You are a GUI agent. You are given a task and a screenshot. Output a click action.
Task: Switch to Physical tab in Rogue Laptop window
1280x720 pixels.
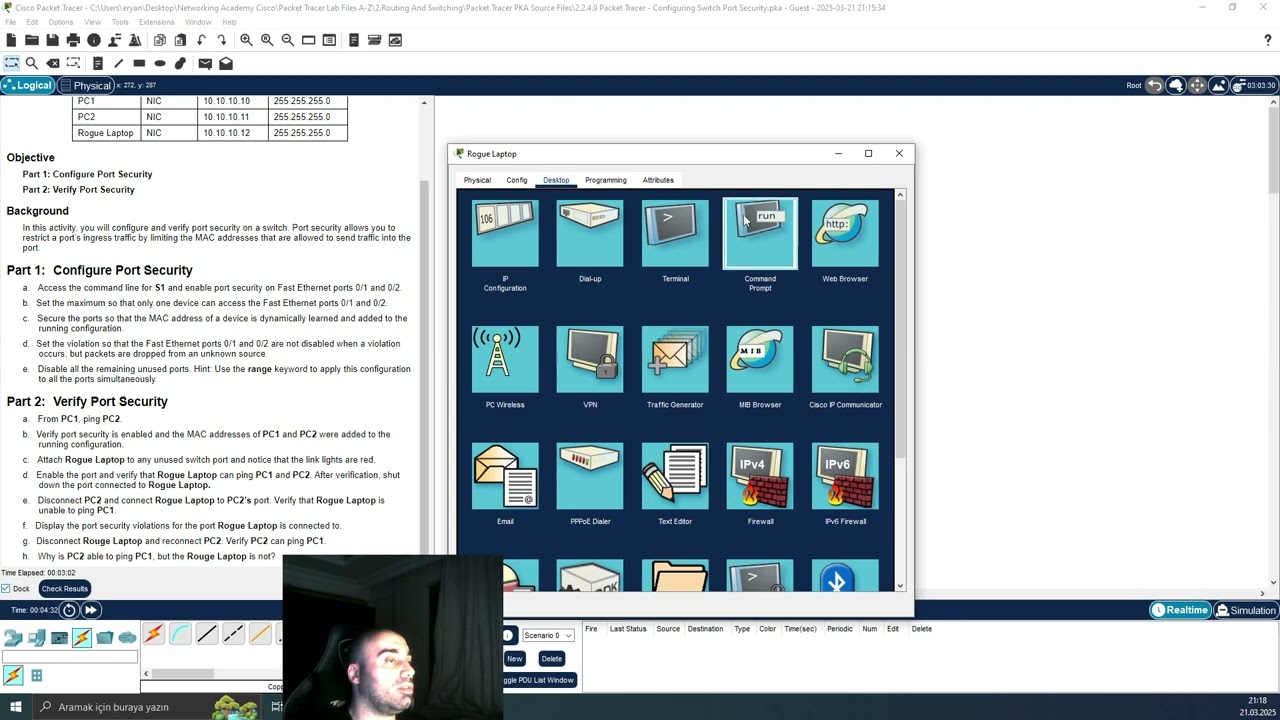point(477,180)
